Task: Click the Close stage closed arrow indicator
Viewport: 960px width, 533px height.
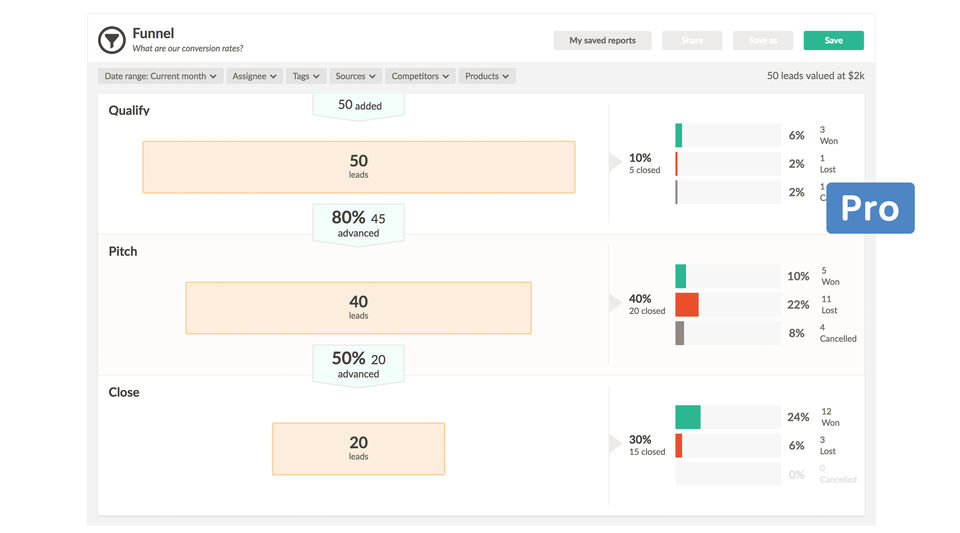Action: point(615,444)
